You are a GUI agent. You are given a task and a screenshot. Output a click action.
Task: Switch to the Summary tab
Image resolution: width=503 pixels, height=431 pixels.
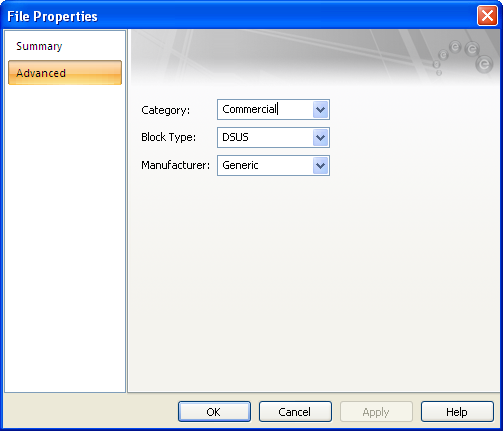click(39, 46)
